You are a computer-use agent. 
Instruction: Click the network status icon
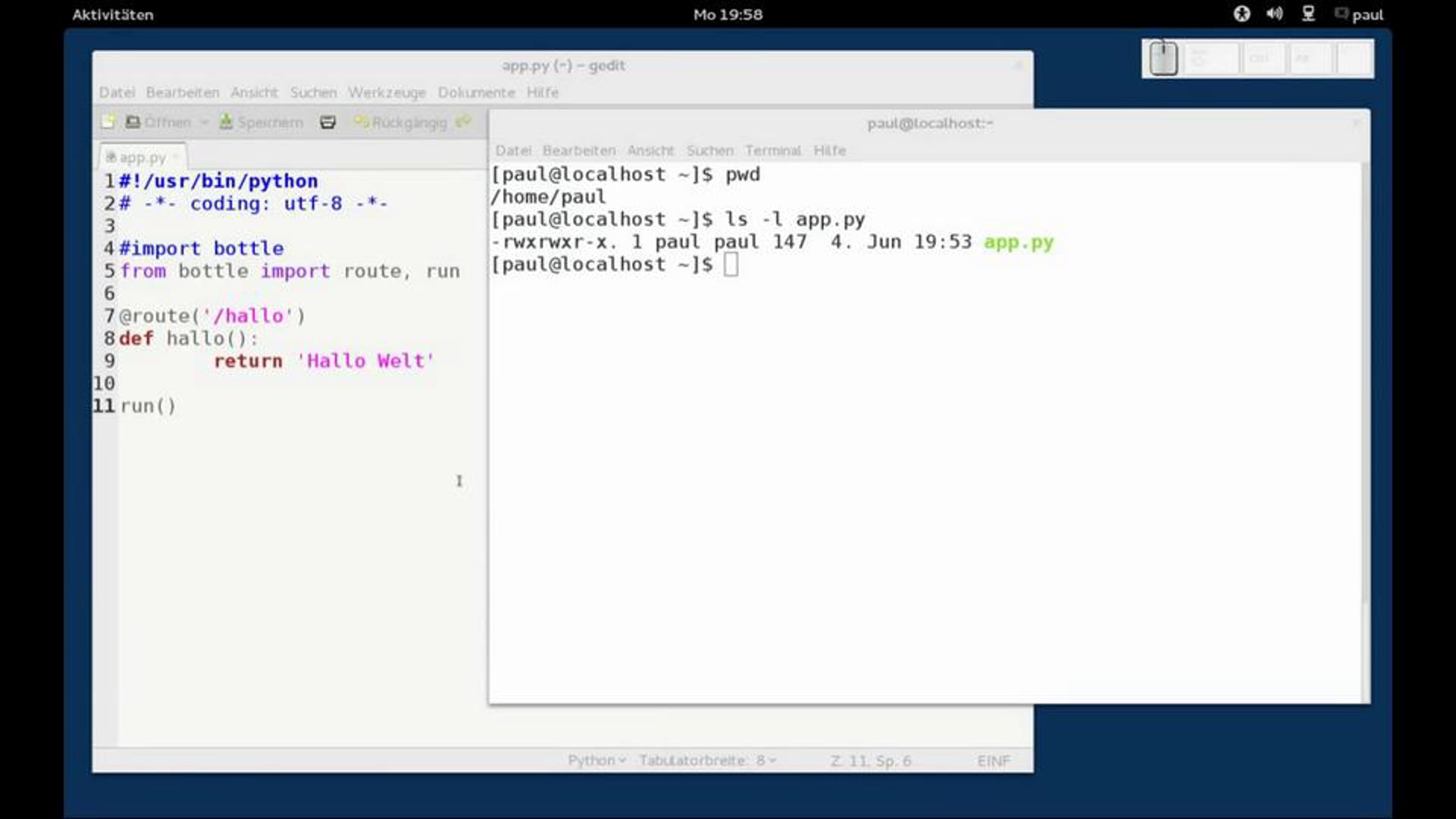click(x=1308, y=14)
